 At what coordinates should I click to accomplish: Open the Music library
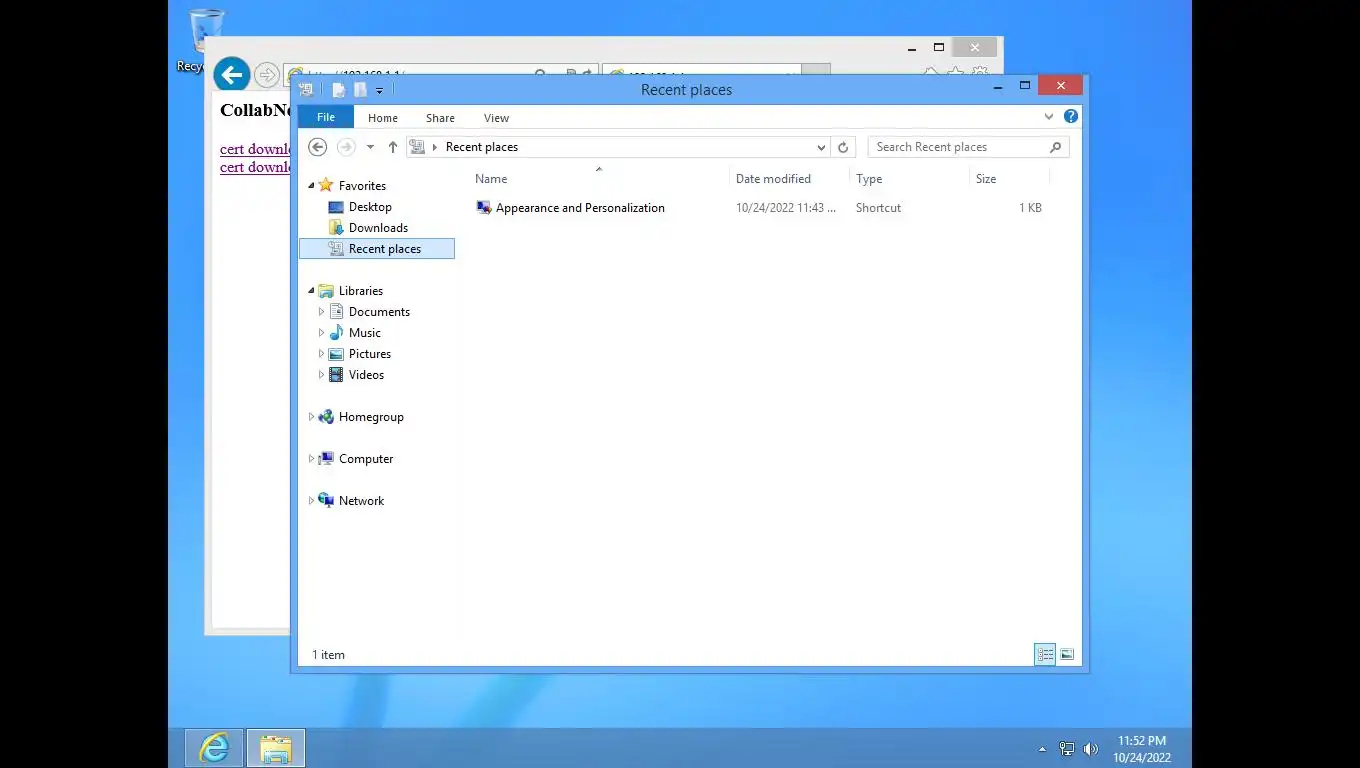364,333
